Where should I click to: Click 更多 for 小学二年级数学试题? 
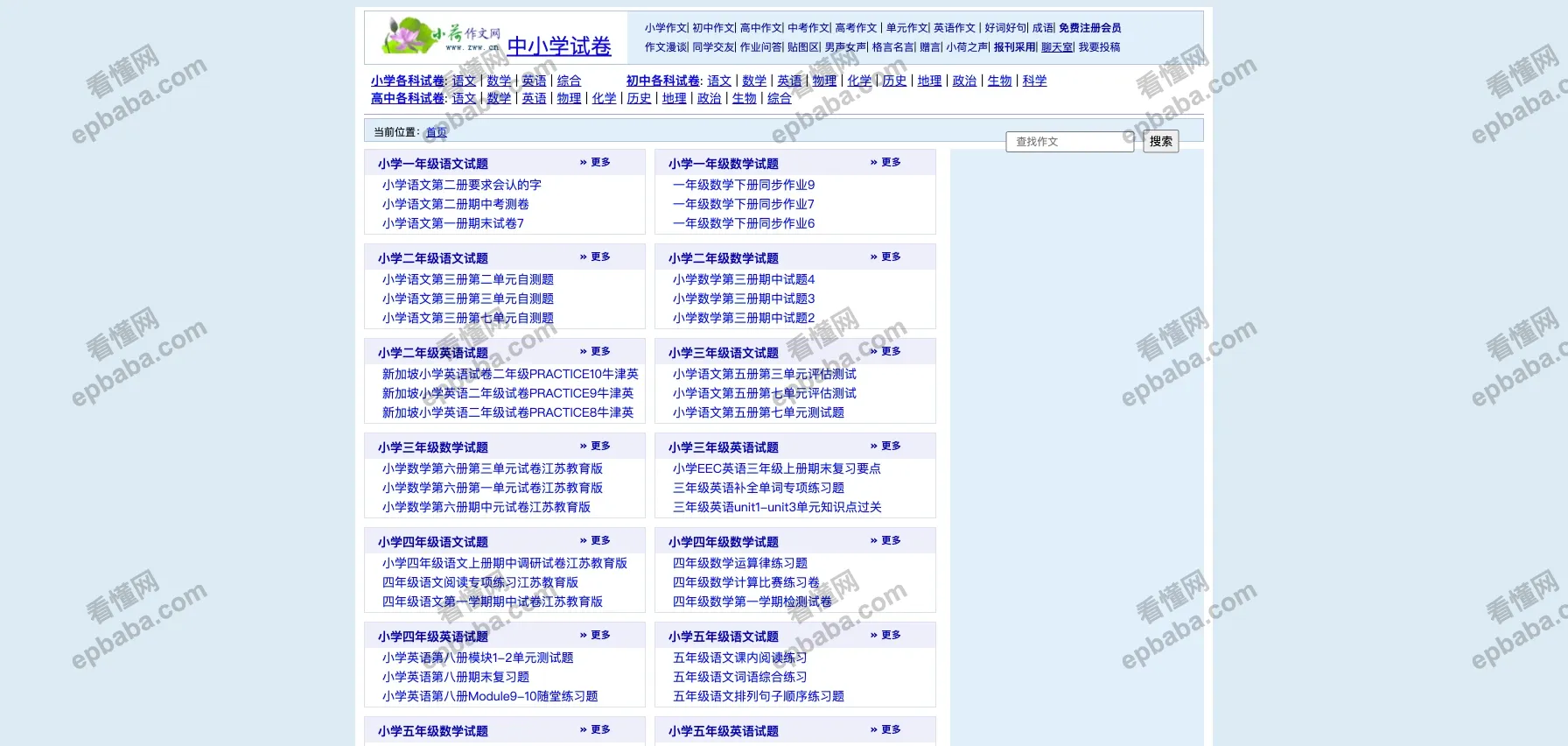pyautogui.click(x=891, y=257)
